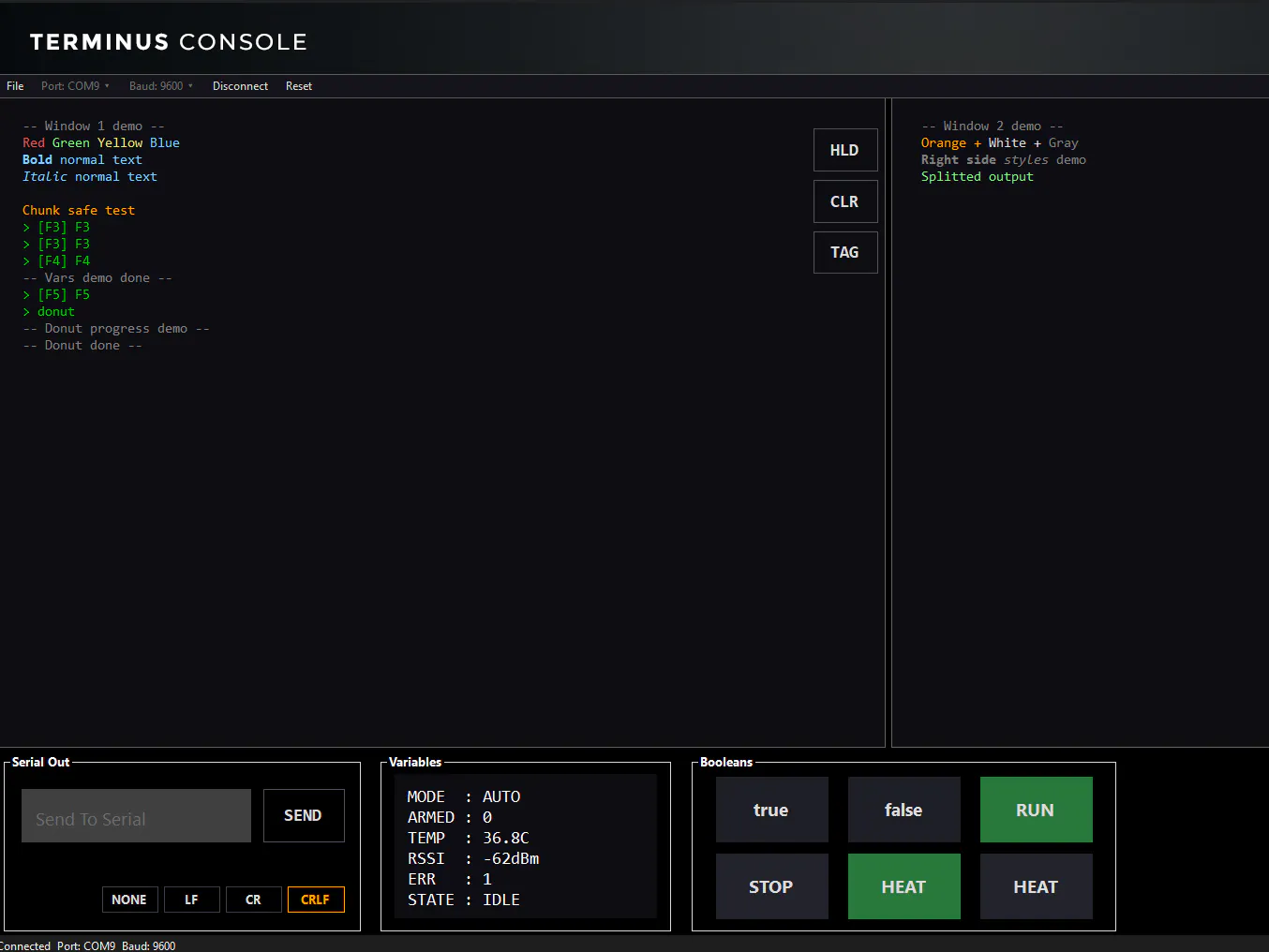Image resolution: width=1269 pixels, height=952 pixels.
Task: Click Disconnect in the menu bar
Action: point(240,86)
